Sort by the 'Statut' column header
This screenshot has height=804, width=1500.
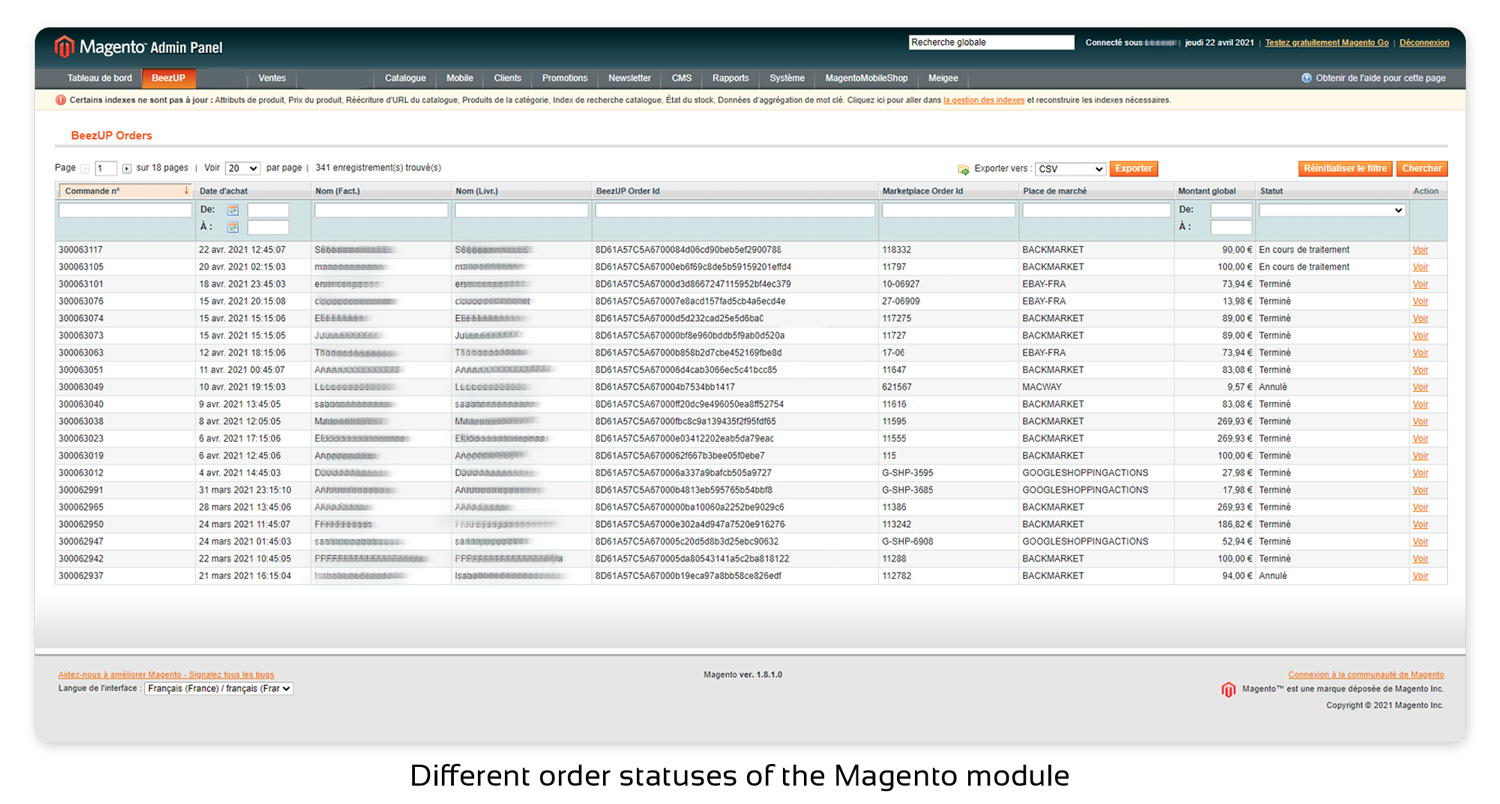(1271, 191)
